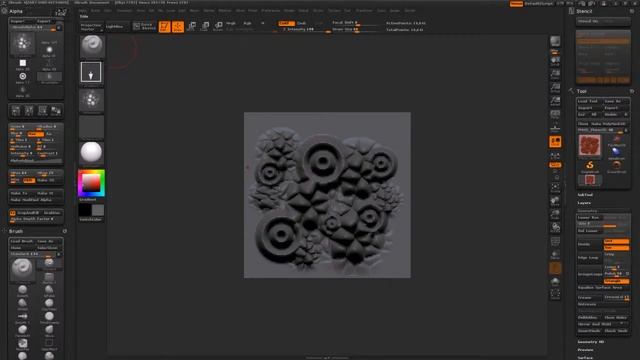This screenshot has height=360, width=640.
Task: Toggle Rgb paint mode
Action: 247,23
